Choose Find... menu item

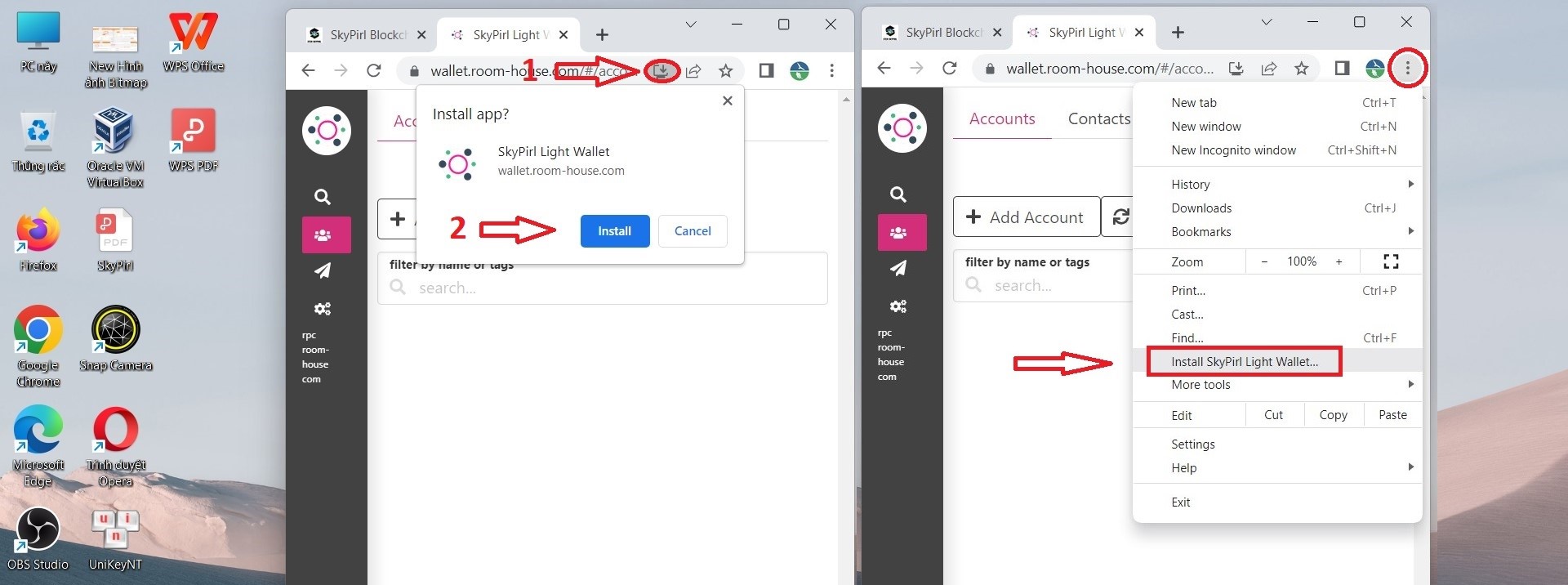click(x=1277, y=338)
